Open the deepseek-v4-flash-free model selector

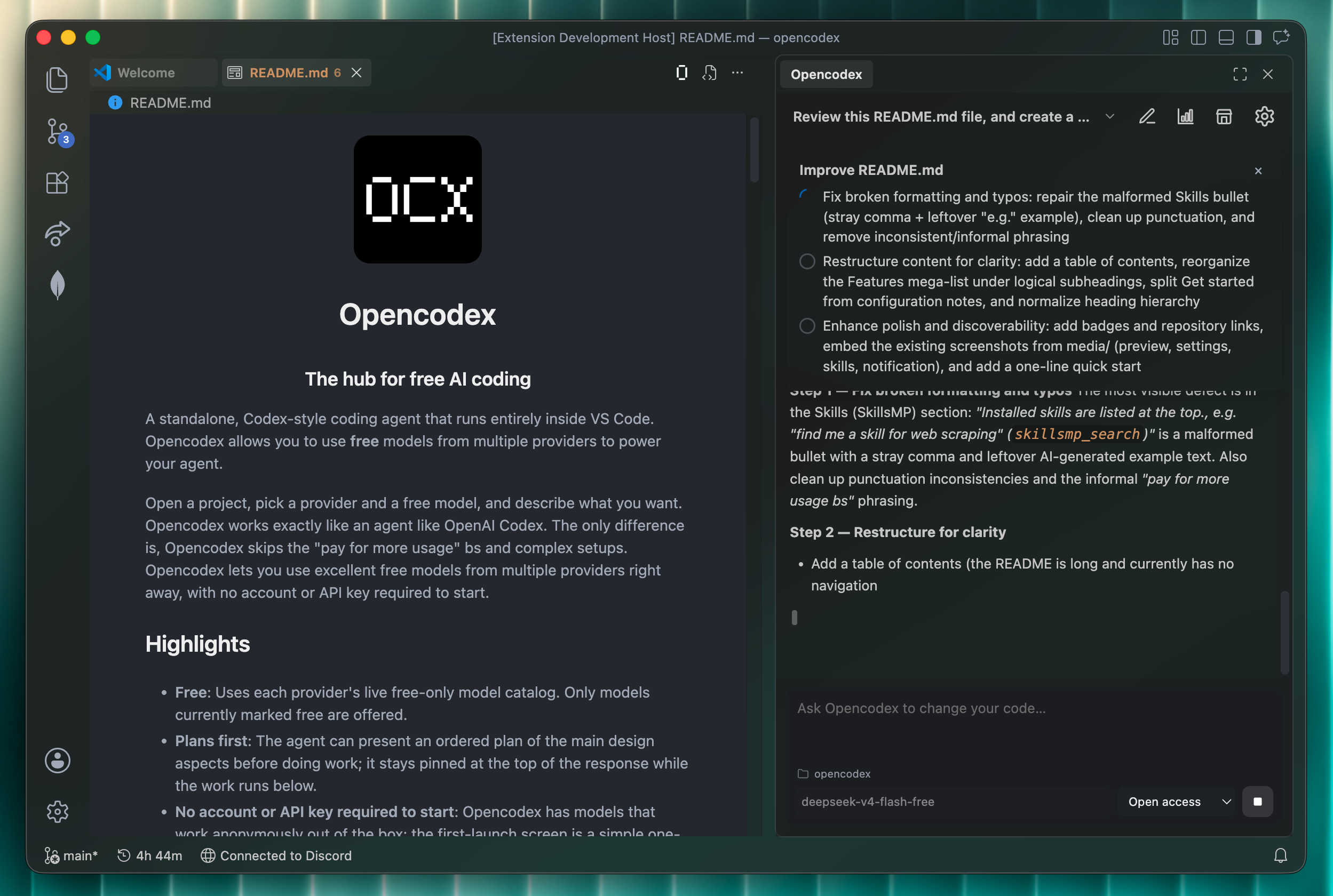[953, 802]
